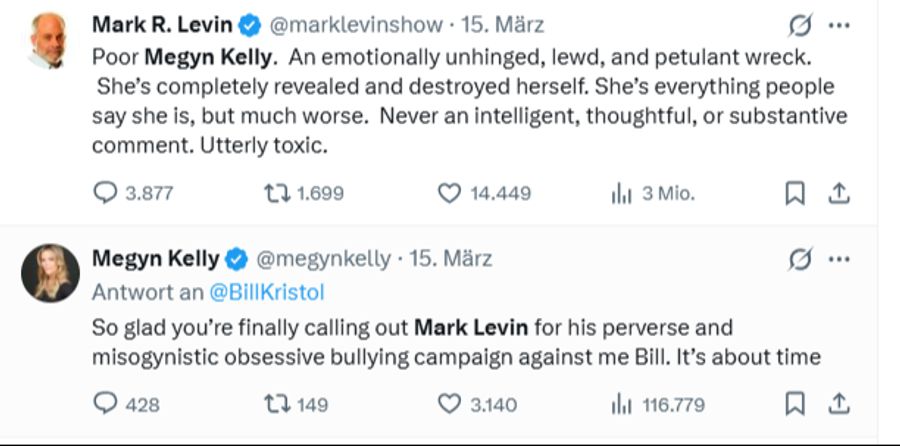Image resolution: width=900 pixels, height=446 pixels.
Task: Open Grok icon on Kelly's tweet
Action: click(x=799, y=259)
